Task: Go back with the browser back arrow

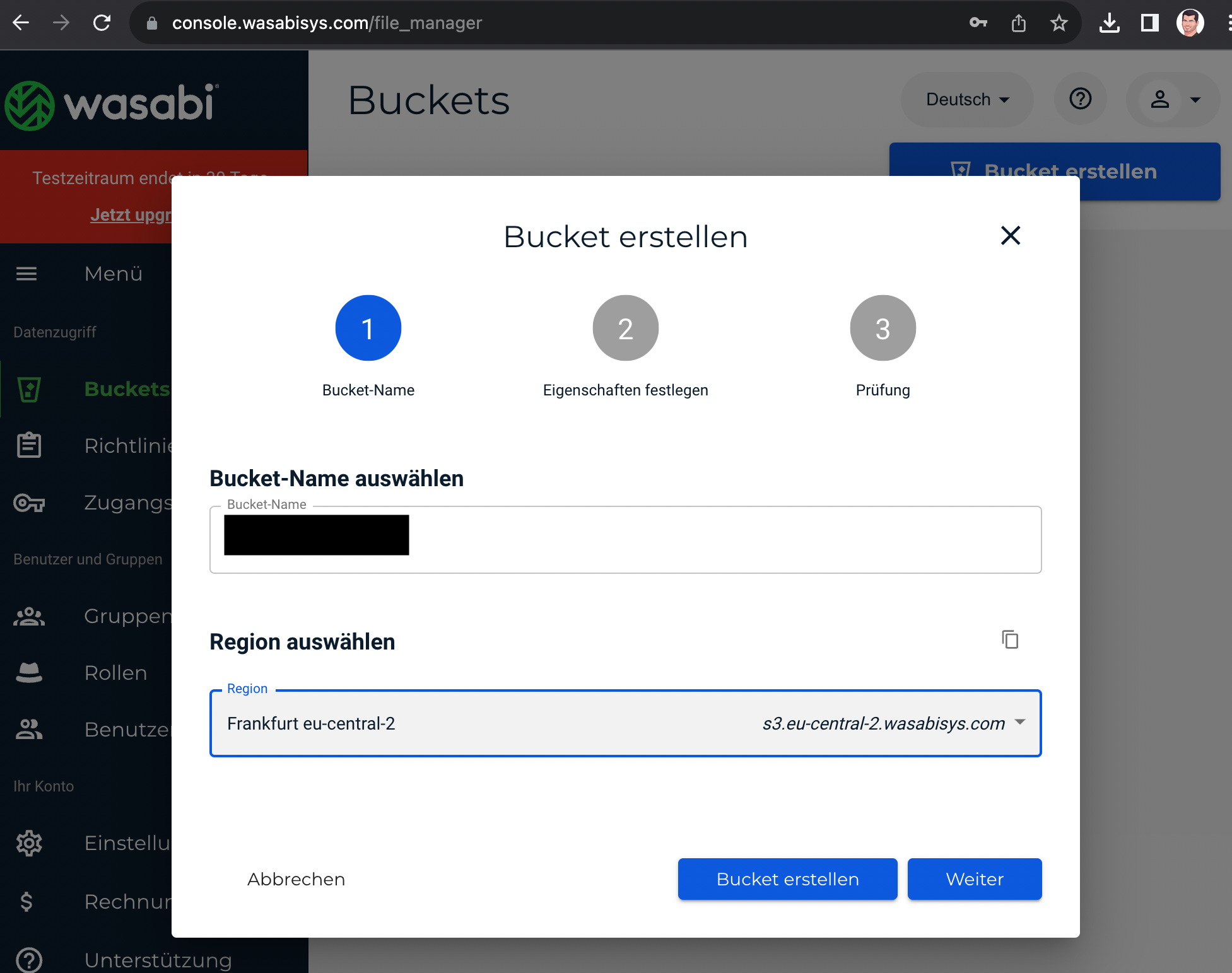Action: [21, 23]
